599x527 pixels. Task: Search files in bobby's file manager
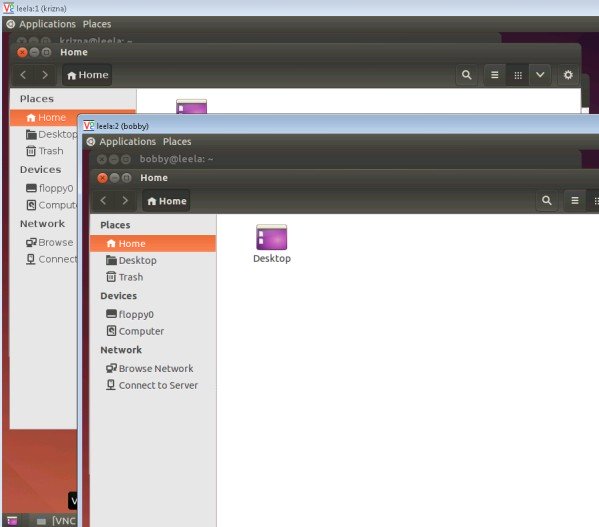(547, 200)
